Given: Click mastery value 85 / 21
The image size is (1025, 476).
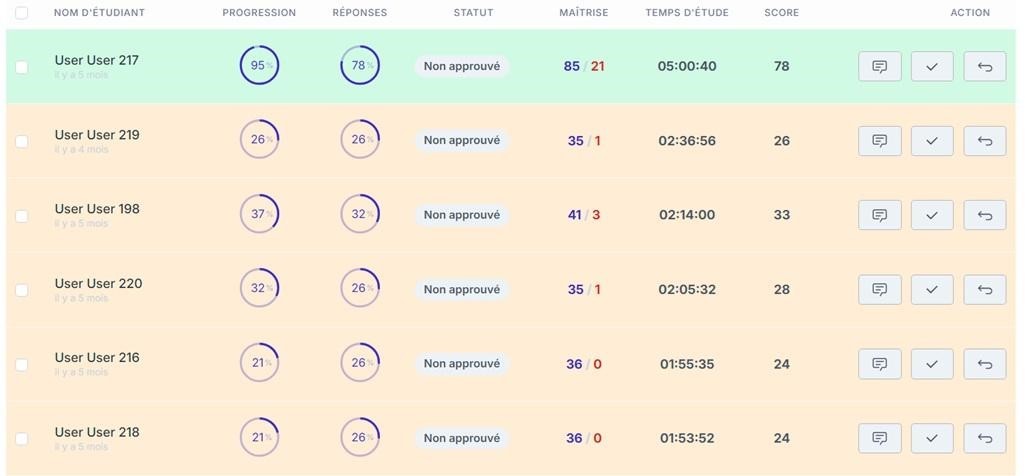Looking at the screenshot, I should pos(584,66).
